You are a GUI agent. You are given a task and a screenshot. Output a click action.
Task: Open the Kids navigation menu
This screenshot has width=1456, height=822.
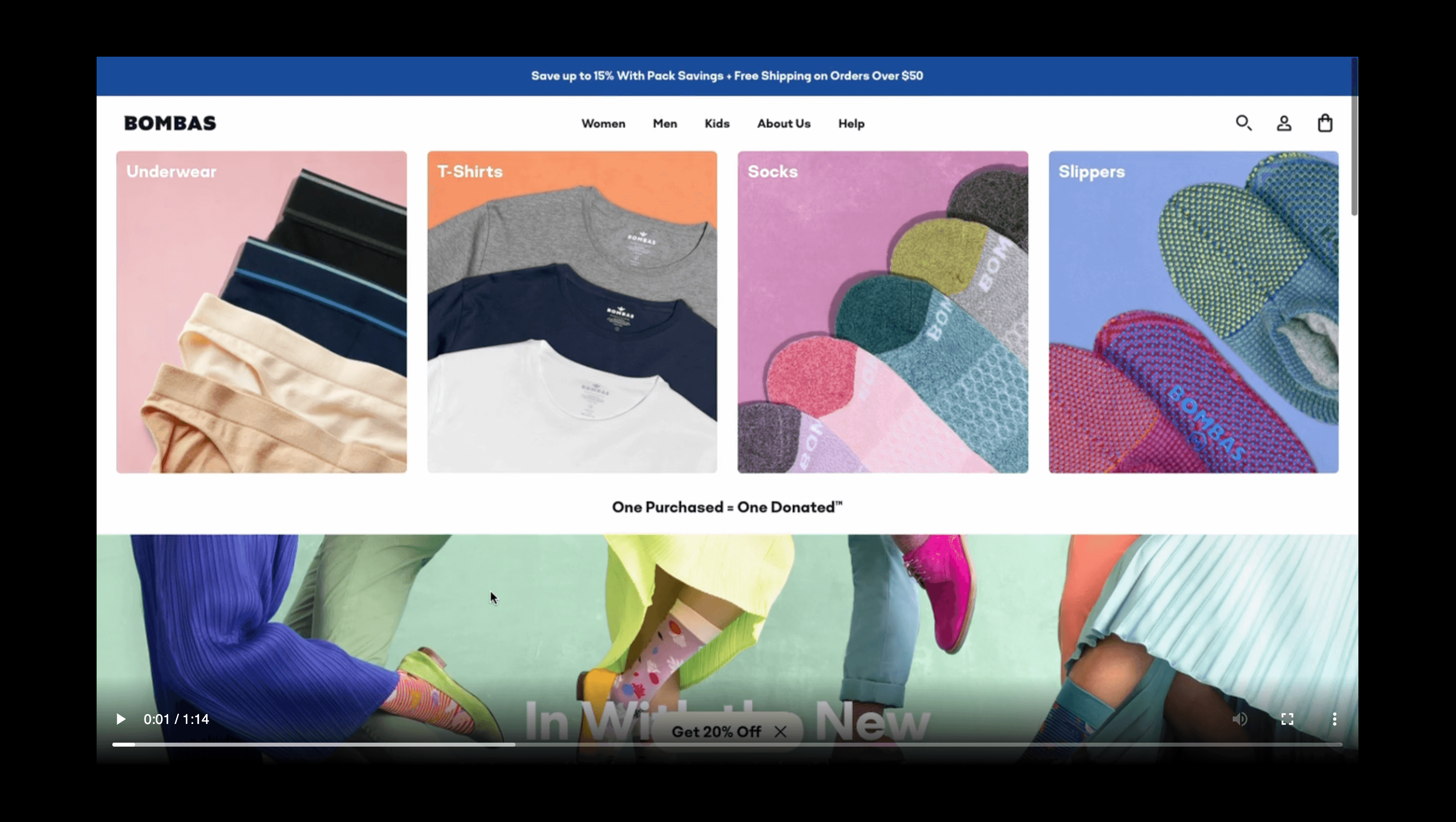point(717,123)
